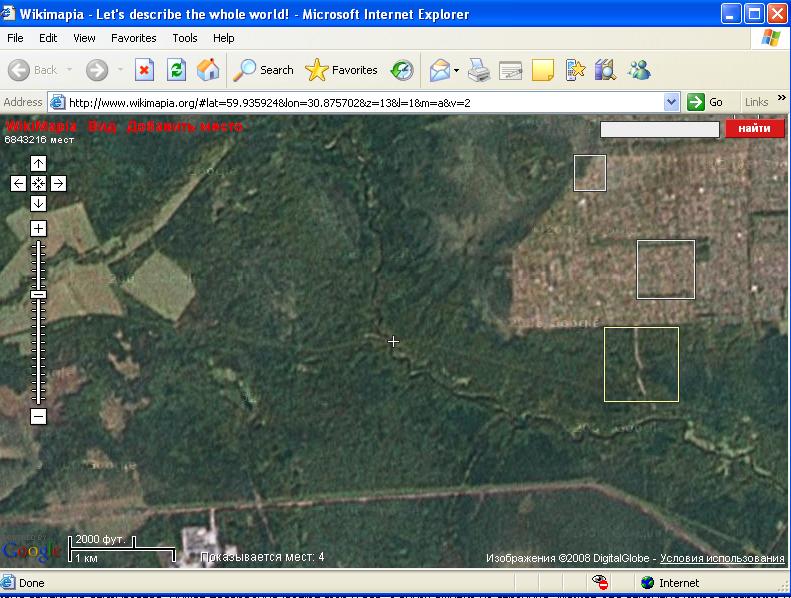
Task: Click the Print icon in toolbar
Action: (x=479, y=70)
